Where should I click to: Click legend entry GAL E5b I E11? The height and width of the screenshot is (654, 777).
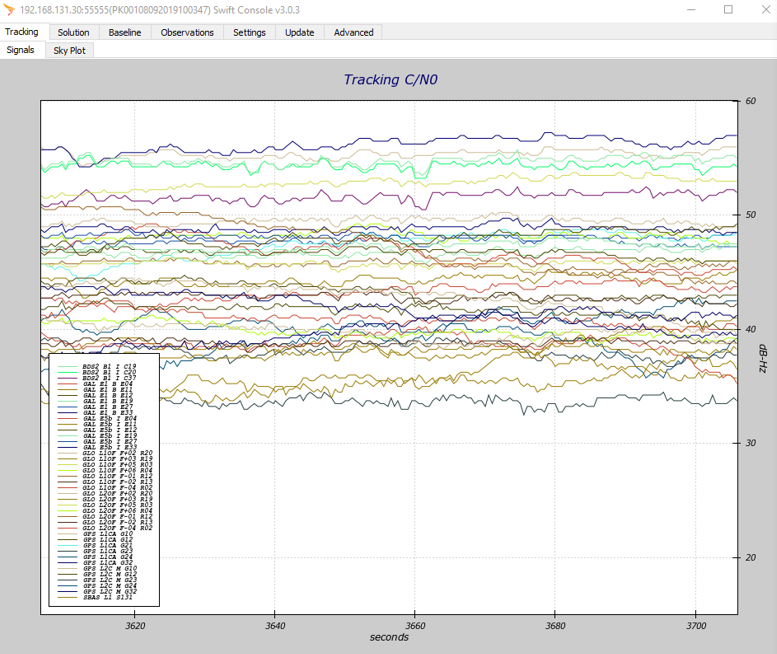coord(97,424)
